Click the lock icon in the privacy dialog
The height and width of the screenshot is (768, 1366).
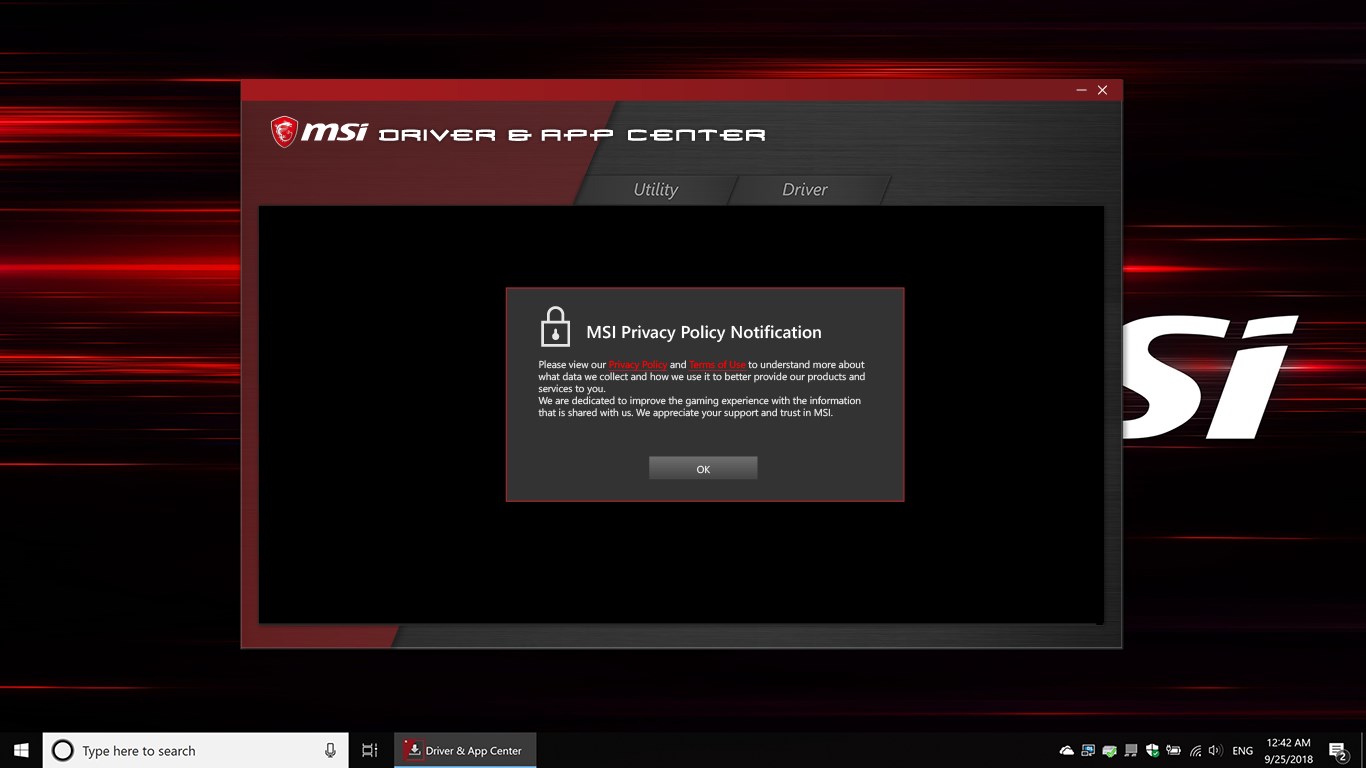pyautogui.click(x=556, y=325)
